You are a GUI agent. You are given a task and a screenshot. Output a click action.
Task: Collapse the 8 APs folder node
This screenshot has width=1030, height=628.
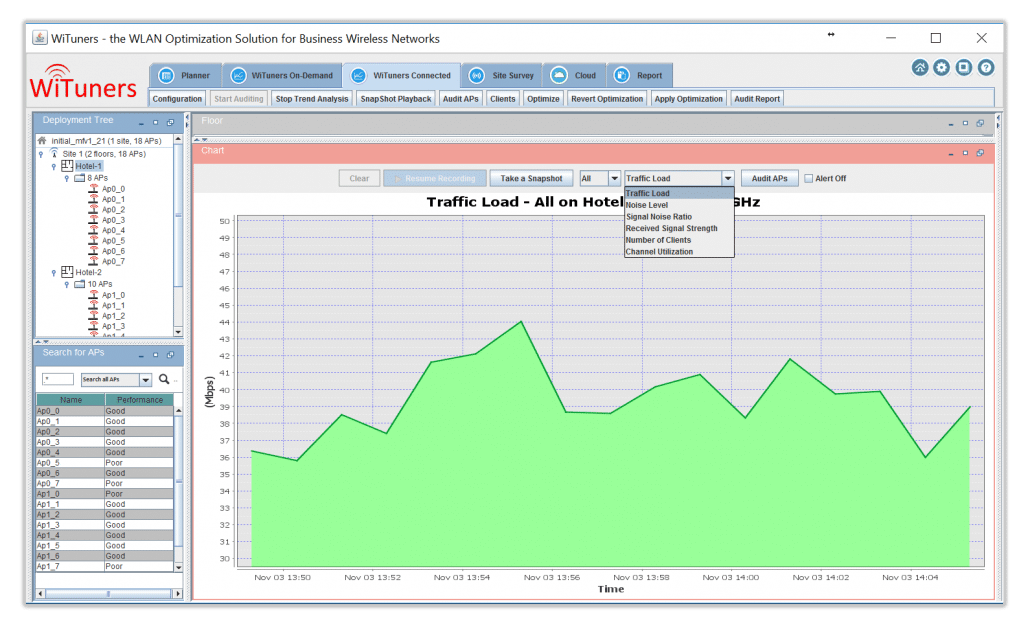click(x=66, y=178)
